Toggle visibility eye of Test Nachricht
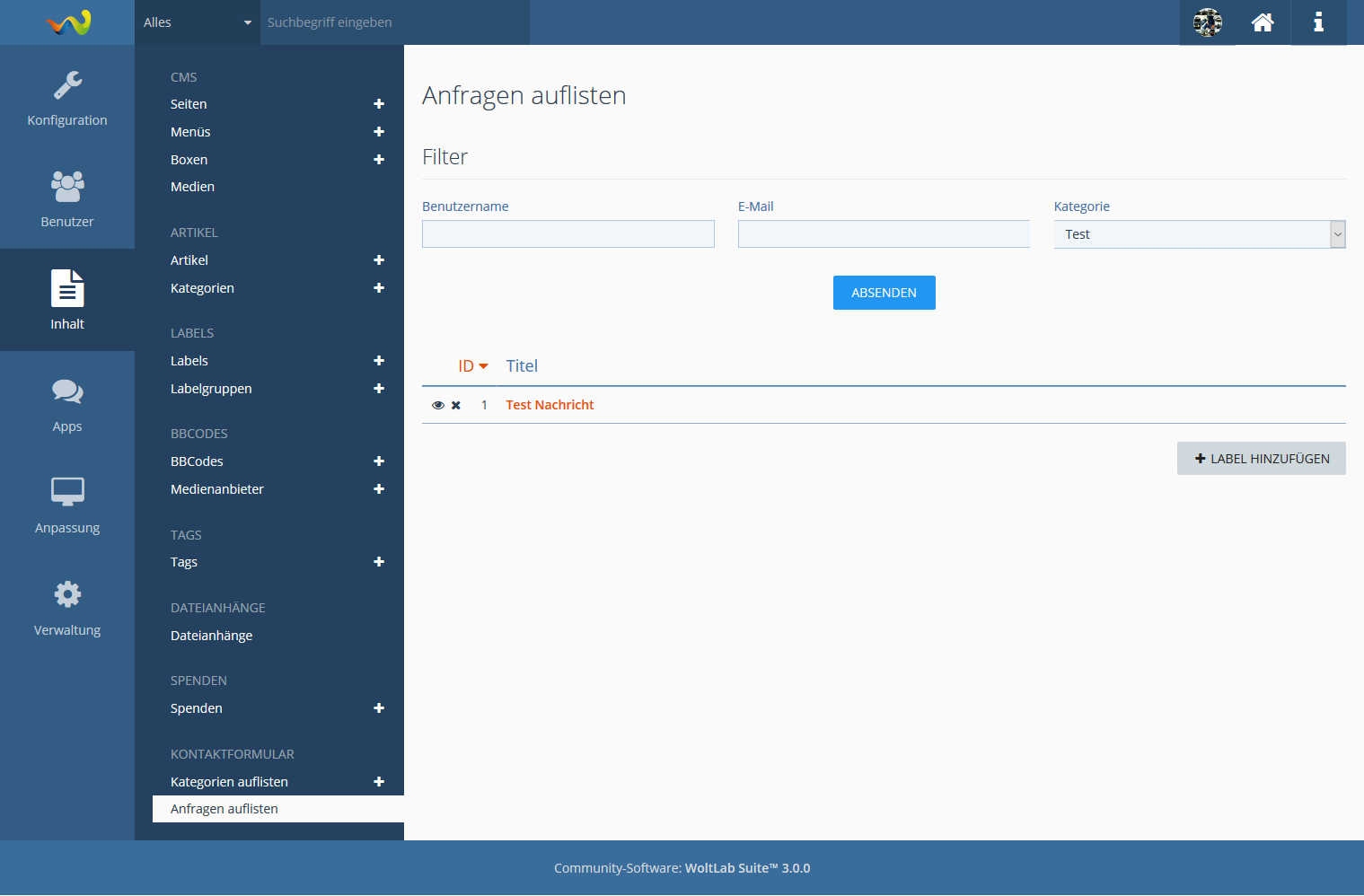 [438, 406]
